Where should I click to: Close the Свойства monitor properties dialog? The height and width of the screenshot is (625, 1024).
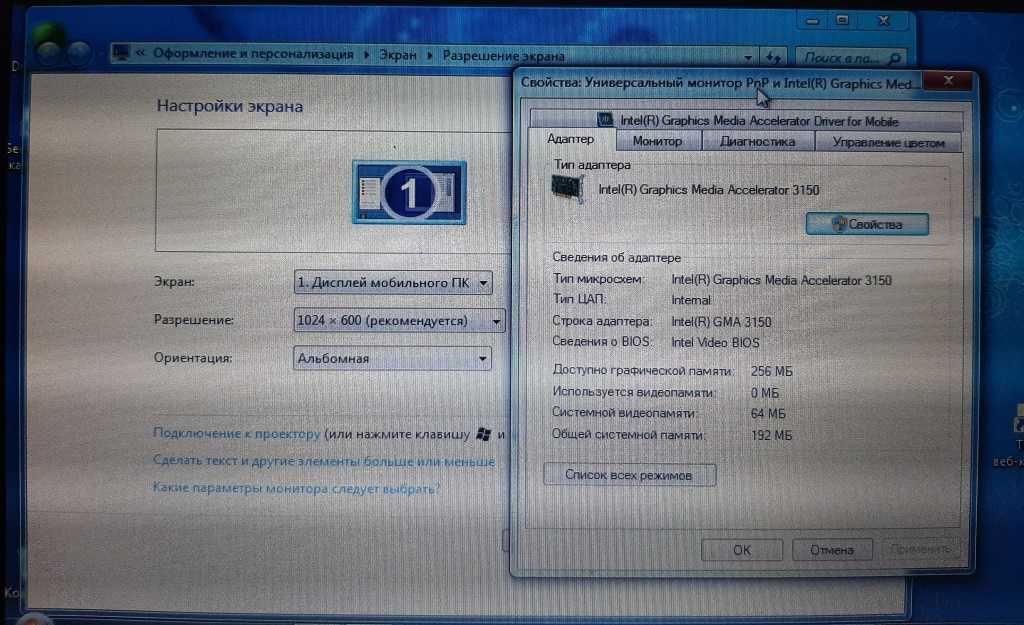coord(948,80)
